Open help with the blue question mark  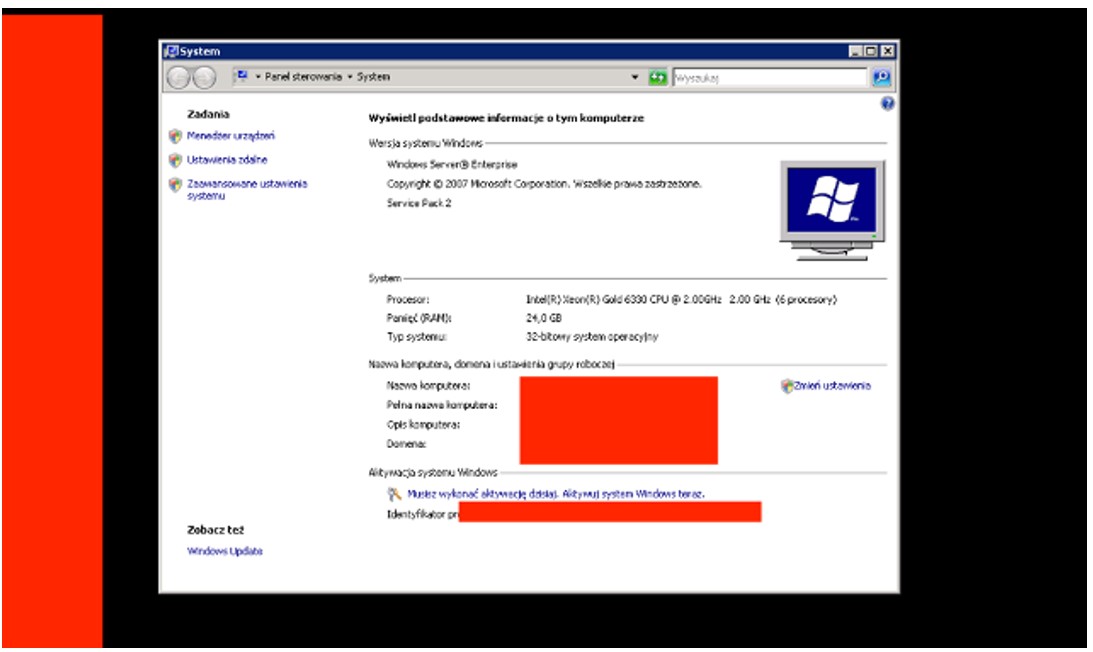(887, 104)
